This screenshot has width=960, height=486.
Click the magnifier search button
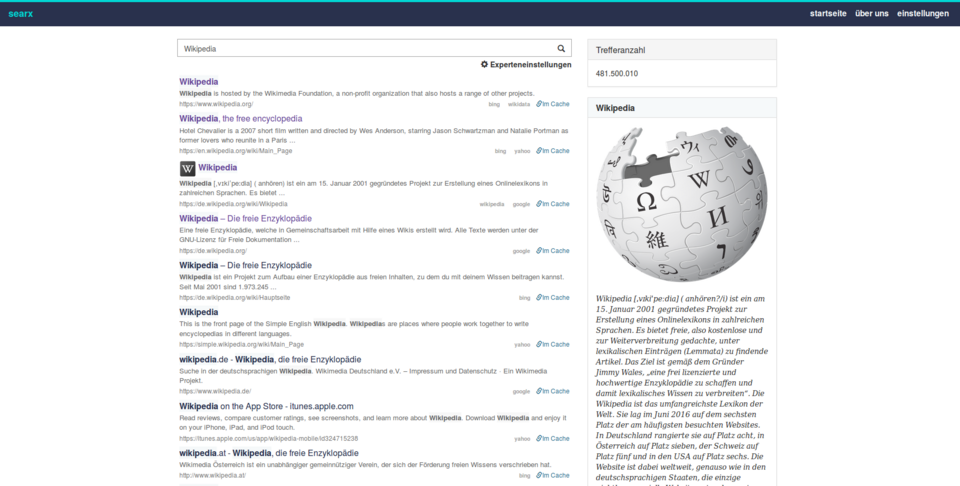pyautogui.click(x=561, y=48)
